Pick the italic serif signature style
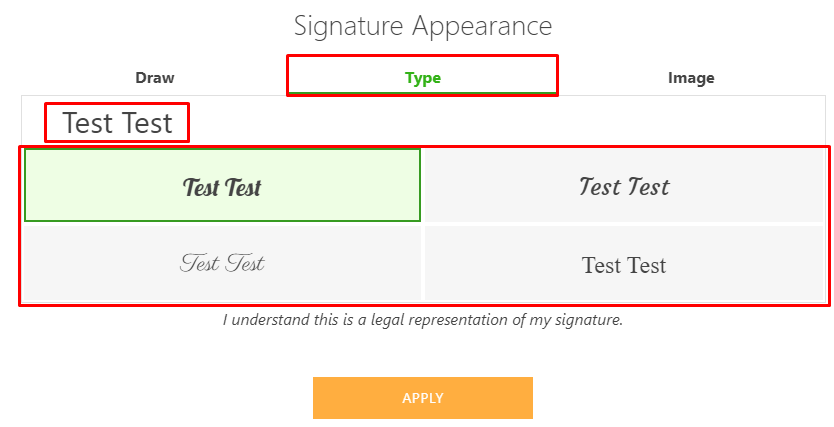Screen dimensions: 834x427 tap(624, 187)
